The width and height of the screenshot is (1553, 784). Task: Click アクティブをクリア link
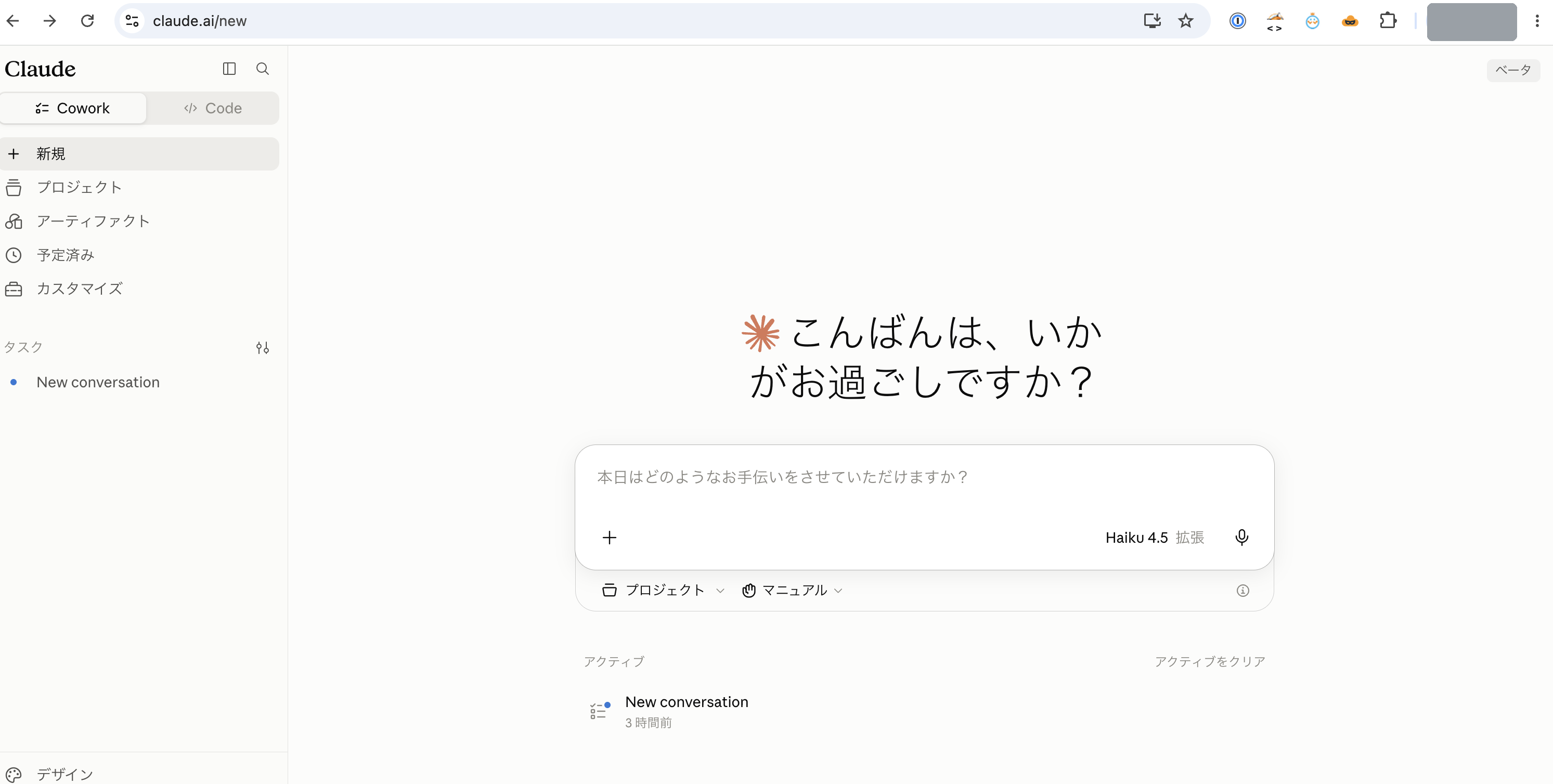1209,662
